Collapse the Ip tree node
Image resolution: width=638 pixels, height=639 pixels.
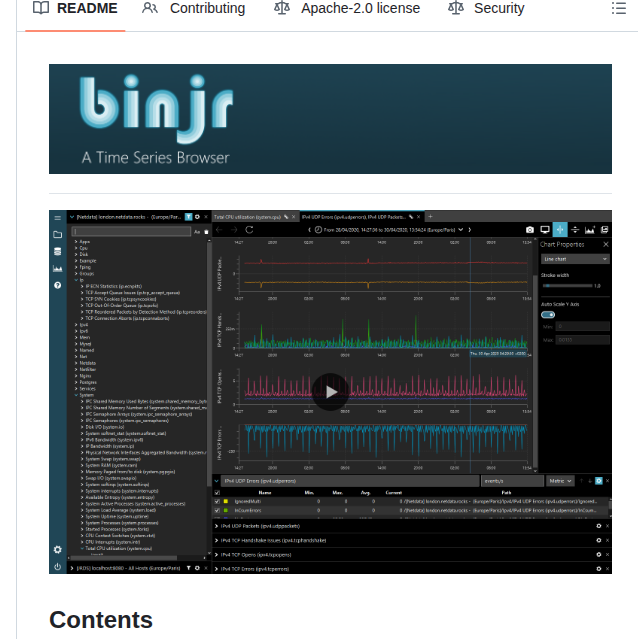pyautogui.click(x=76, y=280)
